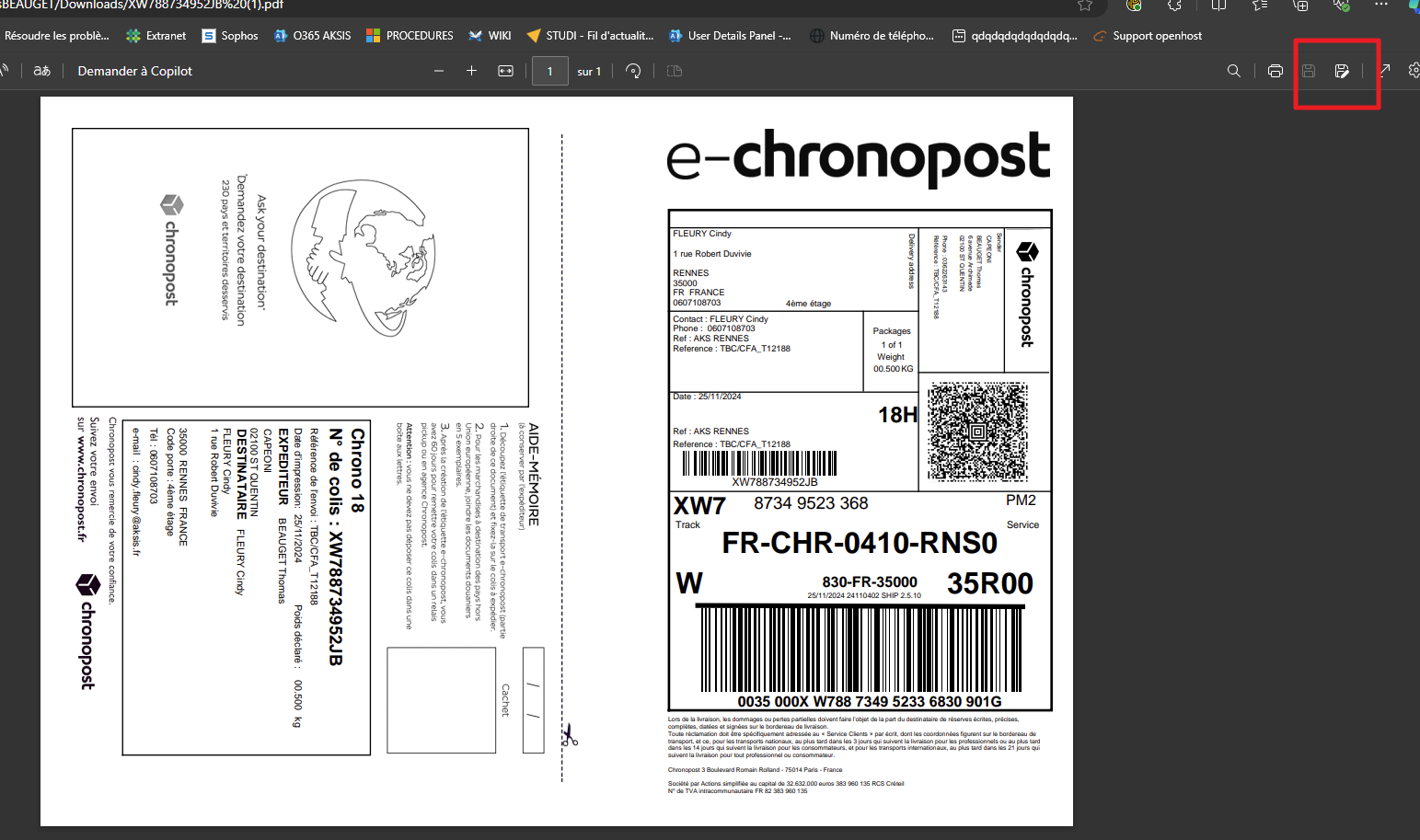The width and height of the screenshot is (1420, 840).
Task: Open the split screen feature
Action: [1218, 5]
